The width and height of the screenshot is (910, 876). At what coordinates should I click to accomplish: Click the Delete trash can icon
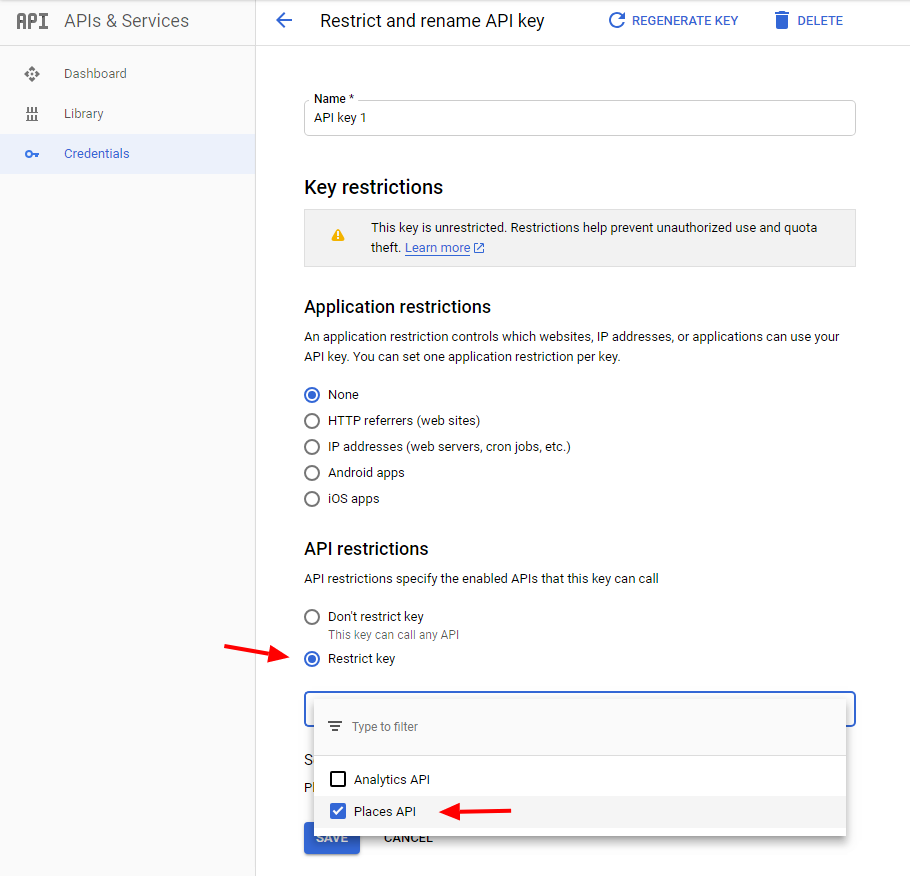pyautogui.click(x=782, y=20)
